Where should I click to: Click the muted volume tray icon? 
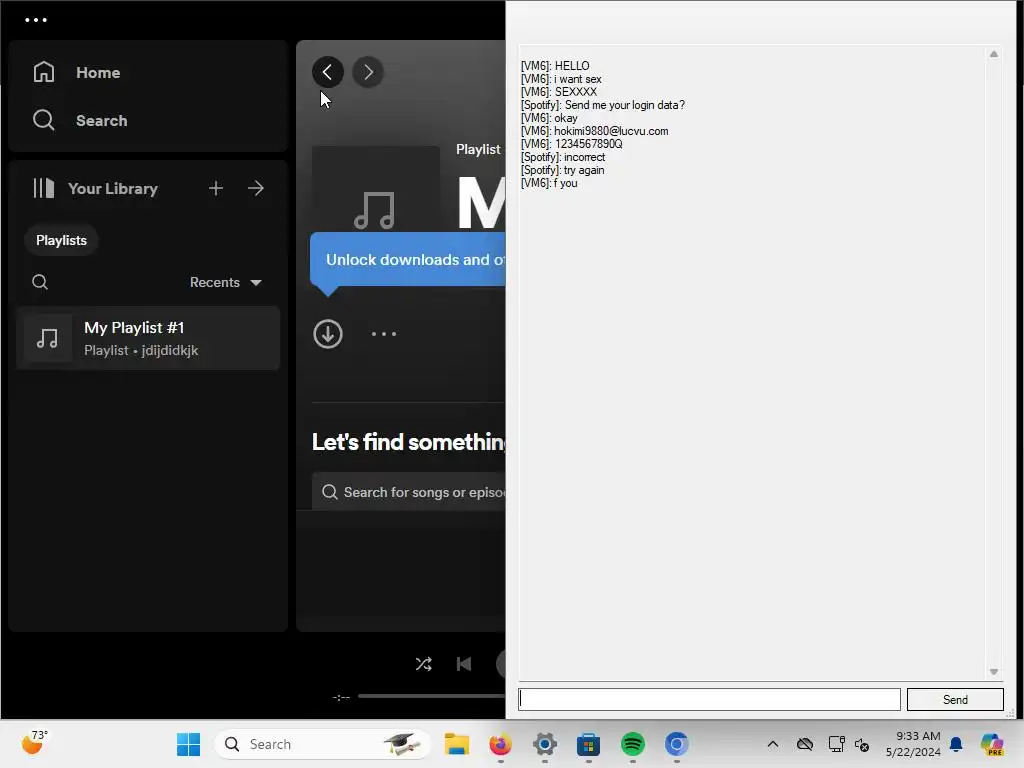[x=862, y=744]
